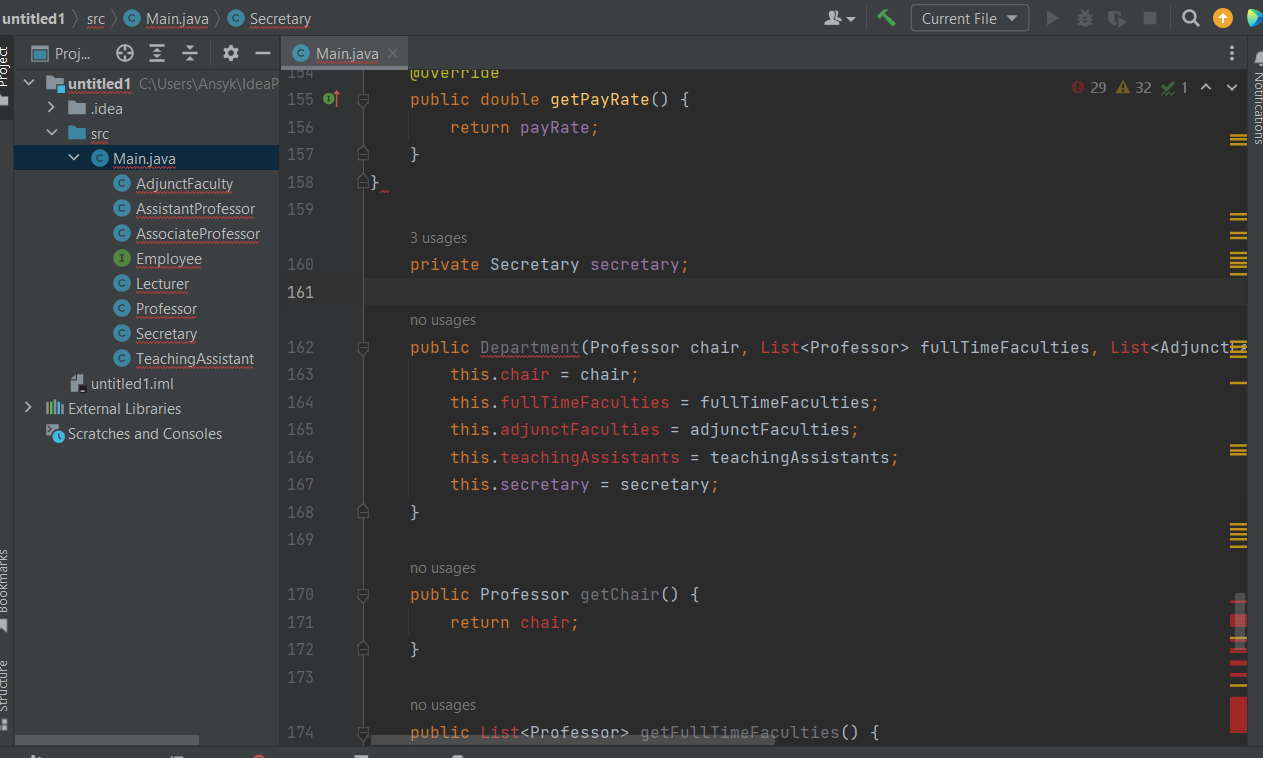Click the next highlighted error down arrow
This screenshot has height=758, width=1263.
pos(1230,87)
